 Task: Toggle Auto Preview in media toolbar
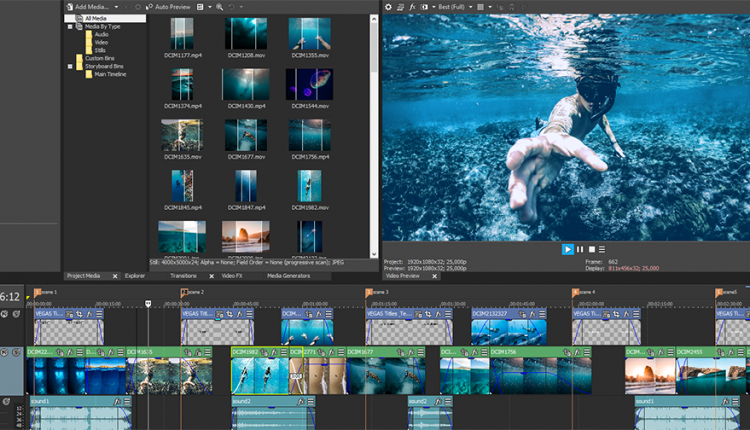[x=168, y=7]
